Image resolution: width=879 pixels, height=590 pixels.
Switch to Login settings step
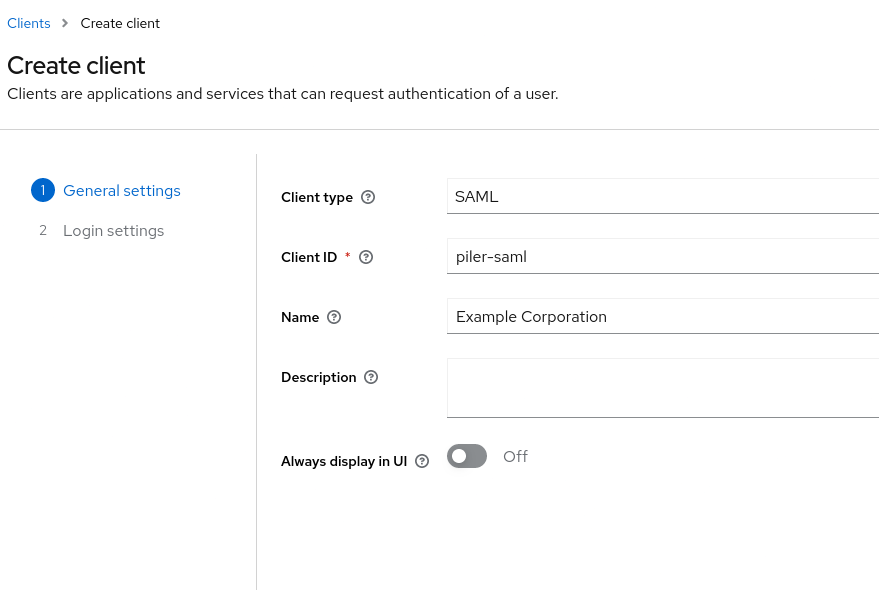113,230
